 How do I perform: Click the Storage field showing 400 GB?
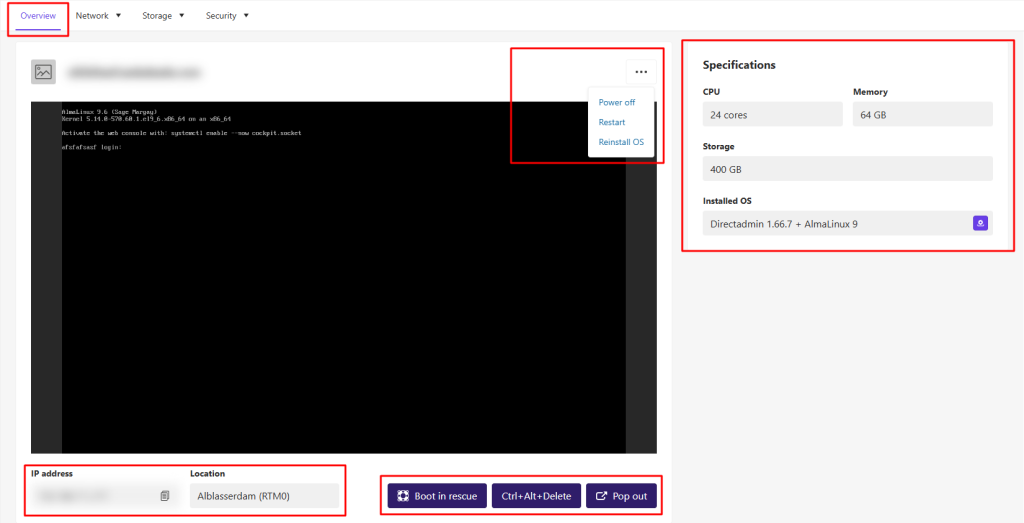[847, 169]
